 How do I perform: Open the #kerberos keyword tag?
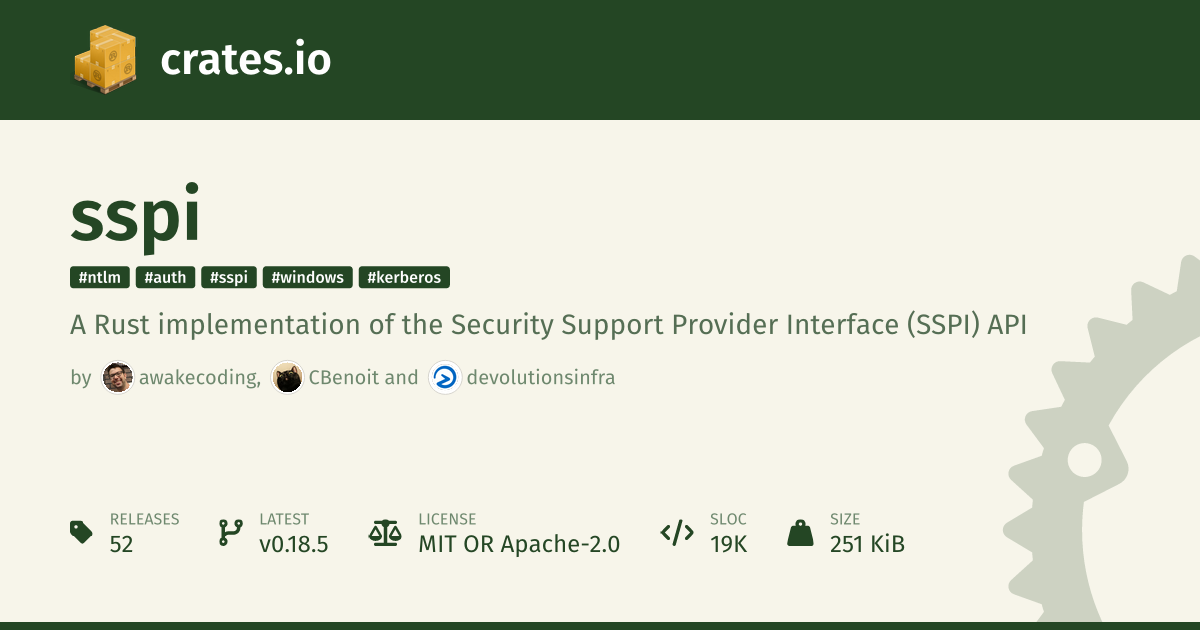tap(404, 277)
